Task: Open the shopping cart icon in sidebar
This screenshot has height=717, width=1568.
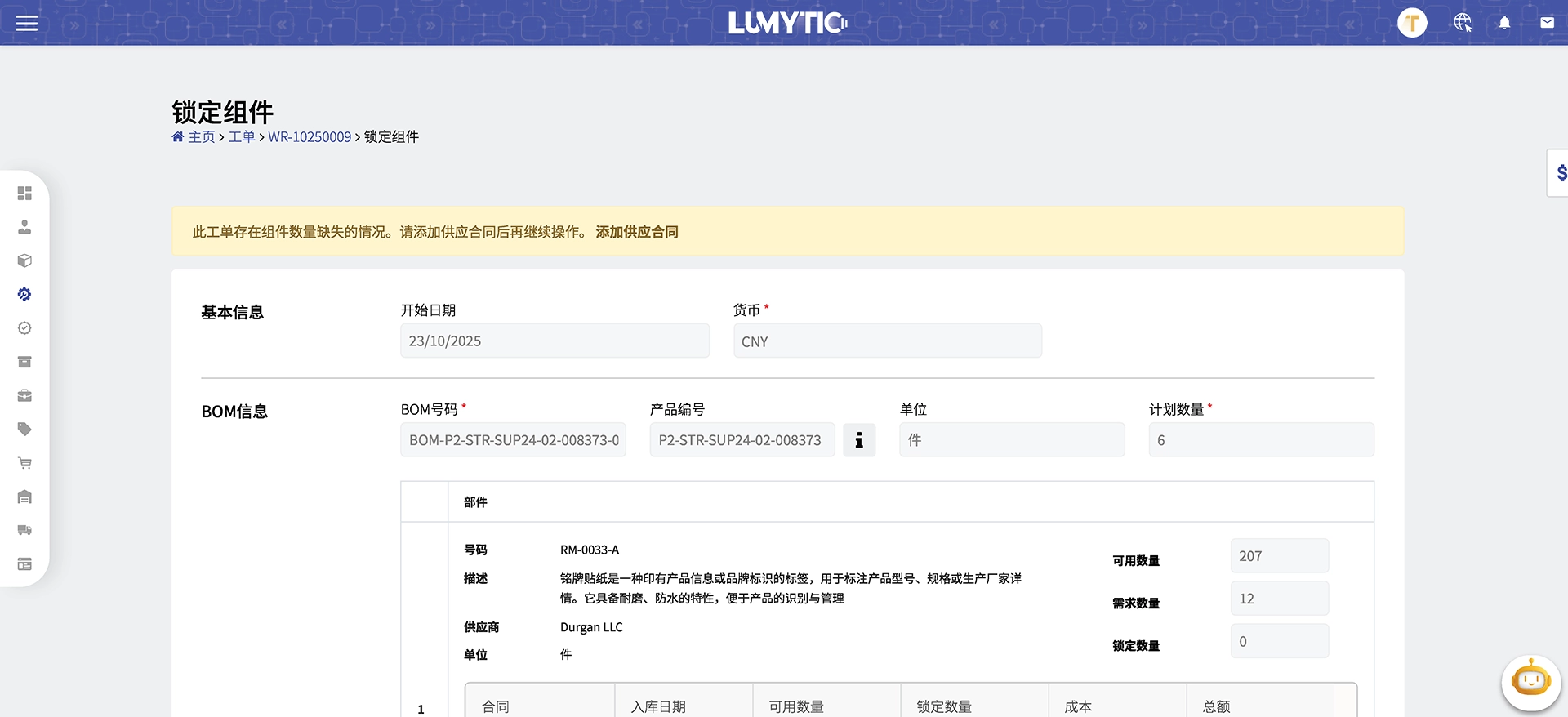Action: pos(24,463)
